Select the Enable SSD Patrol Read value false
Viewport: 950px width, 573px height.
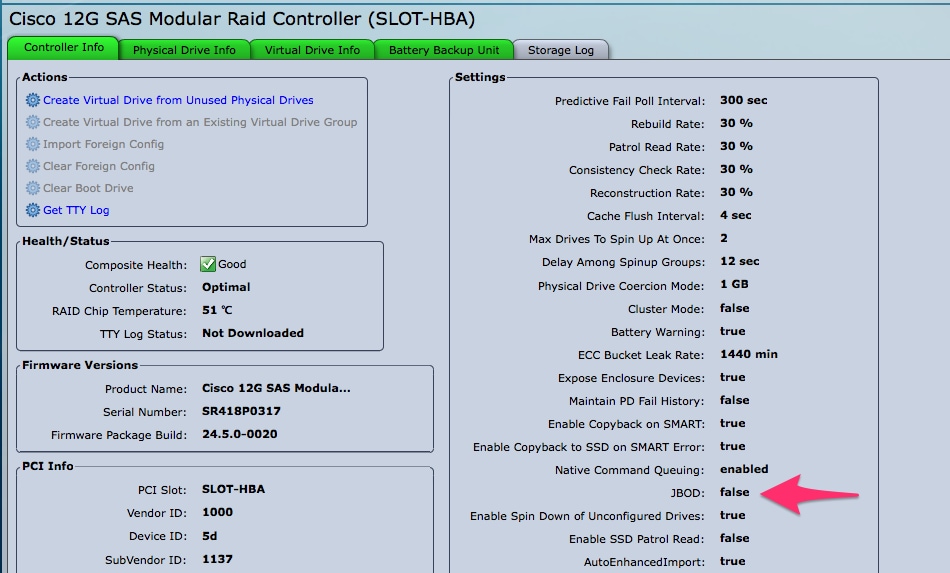(x=734, y=538)
